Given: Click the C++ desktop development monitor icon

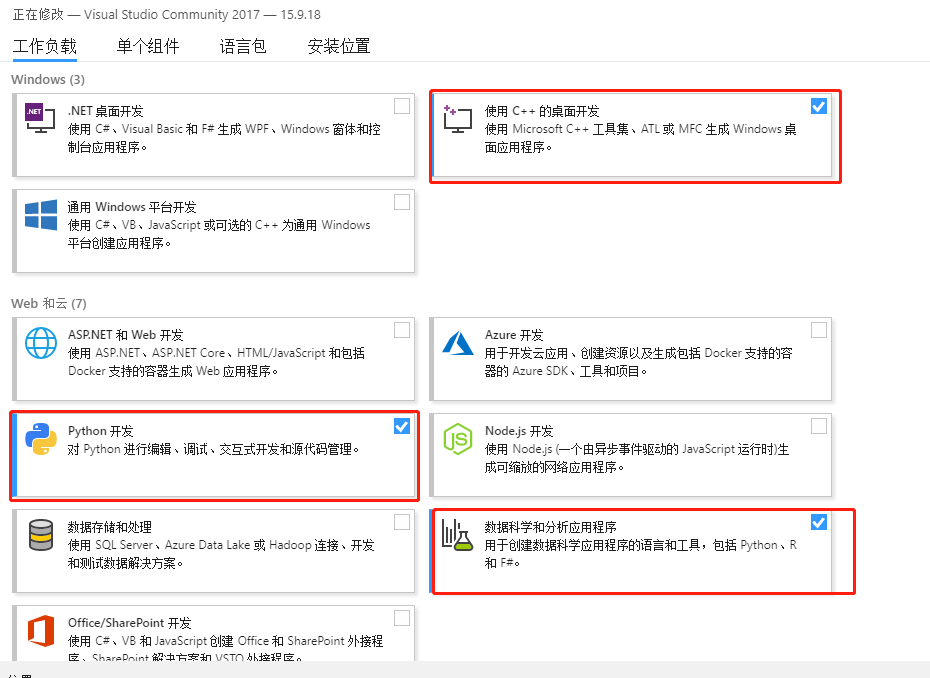Looking at the screenshot, I should pos(457,119).
